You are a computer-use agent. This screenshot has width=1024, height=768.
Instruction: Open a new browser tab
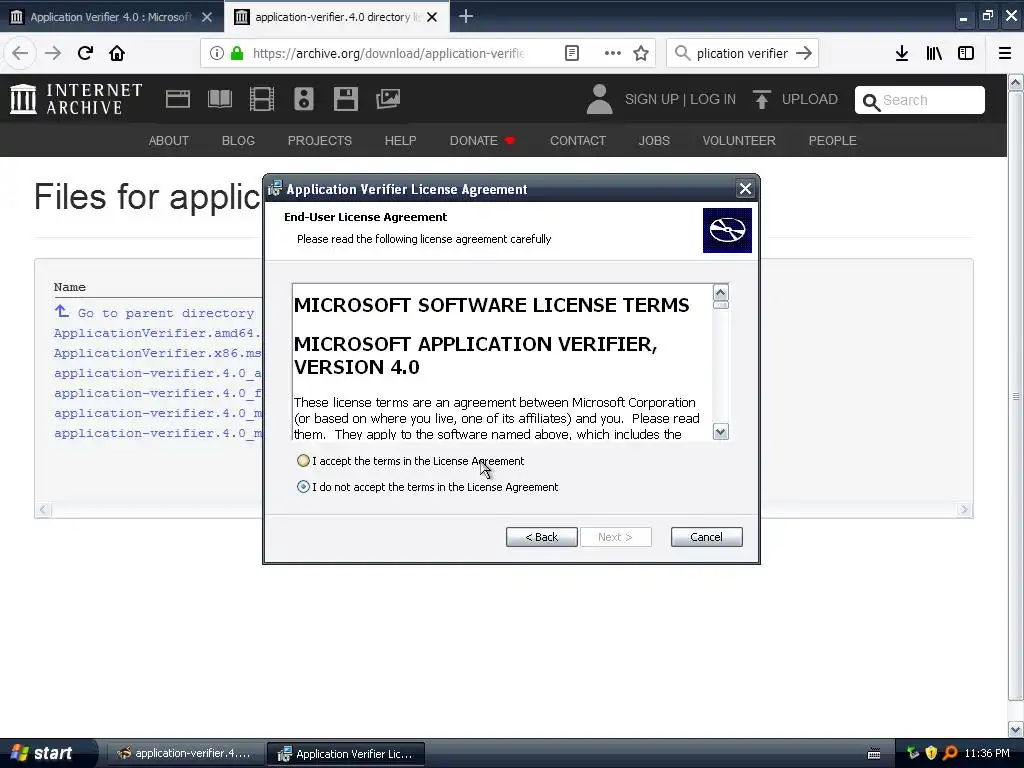point(466,16)
